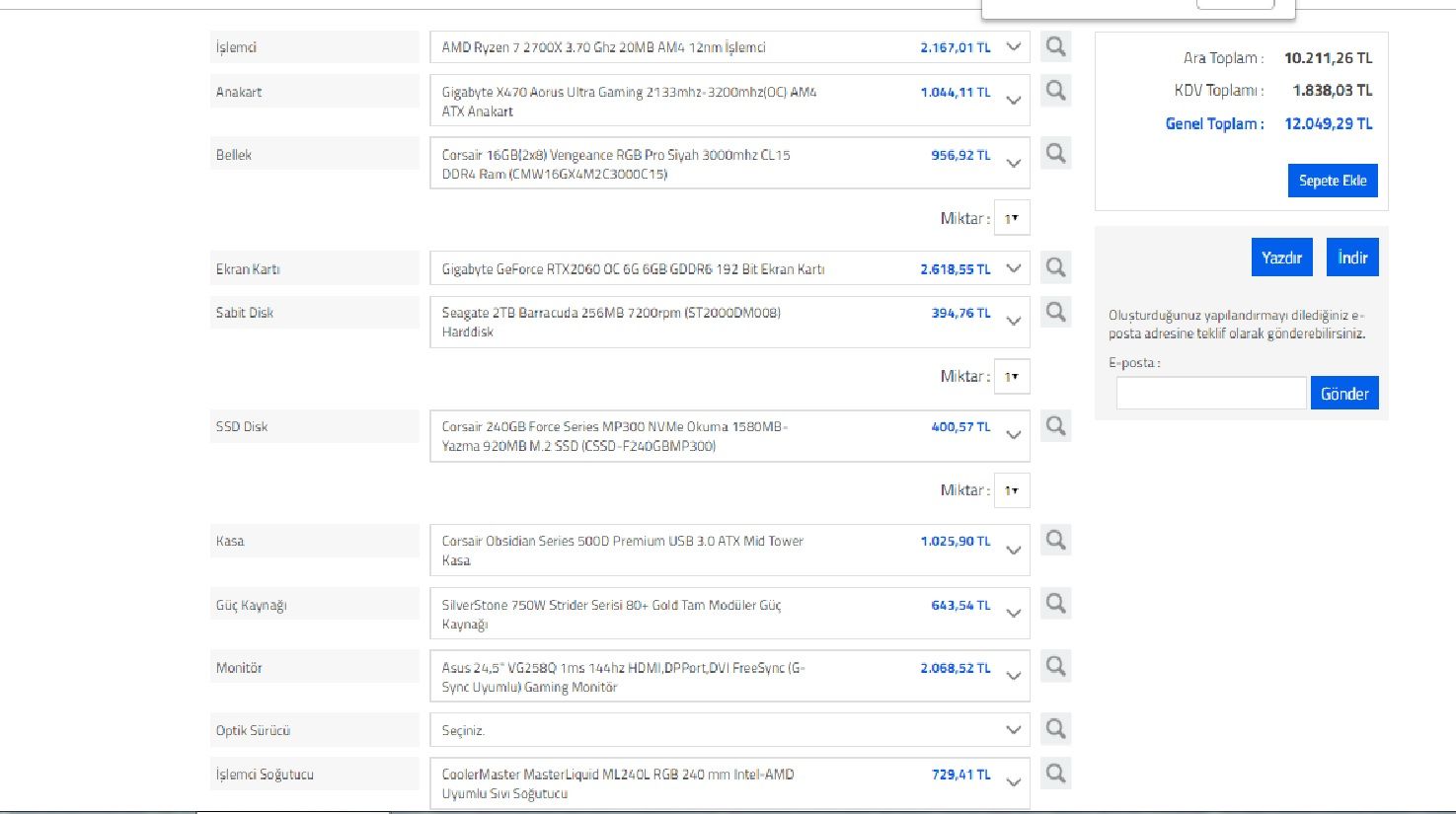This screenshot has height=814, width=1456.
Task: Download the configuration with İndir
Action: click(x=1352, y=258)
